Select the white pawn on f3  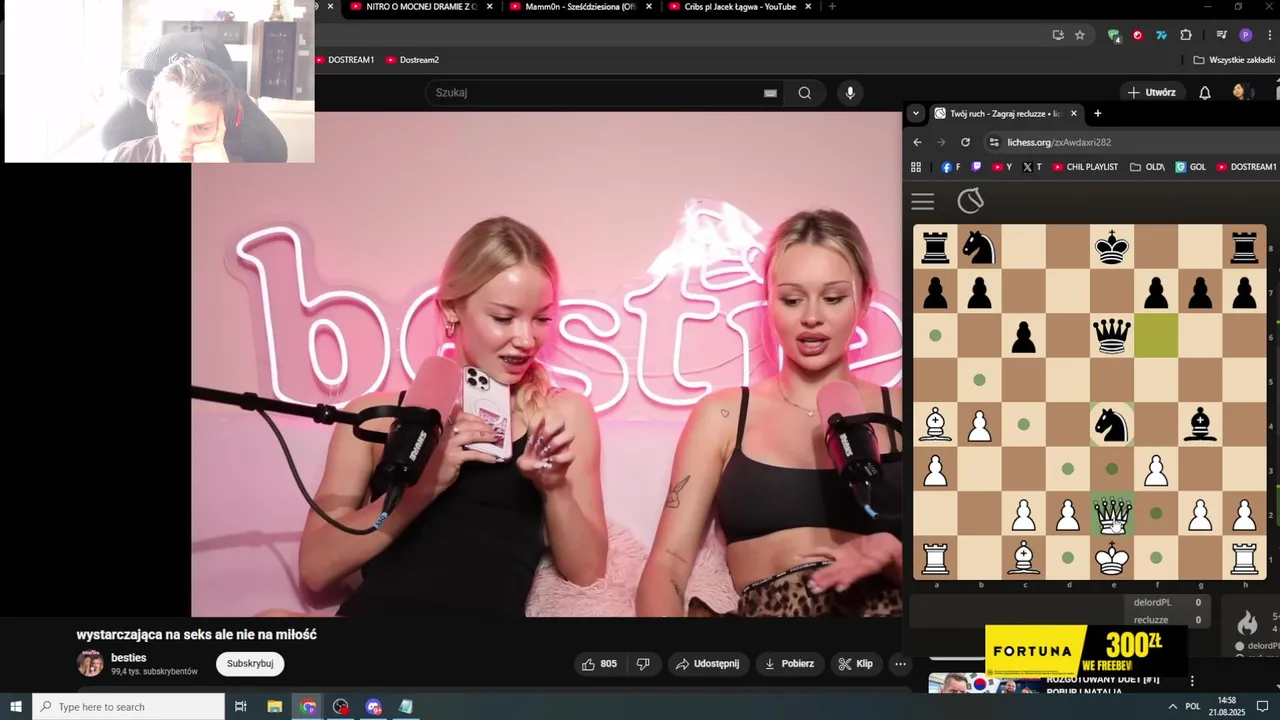[x=1156, y=469]
